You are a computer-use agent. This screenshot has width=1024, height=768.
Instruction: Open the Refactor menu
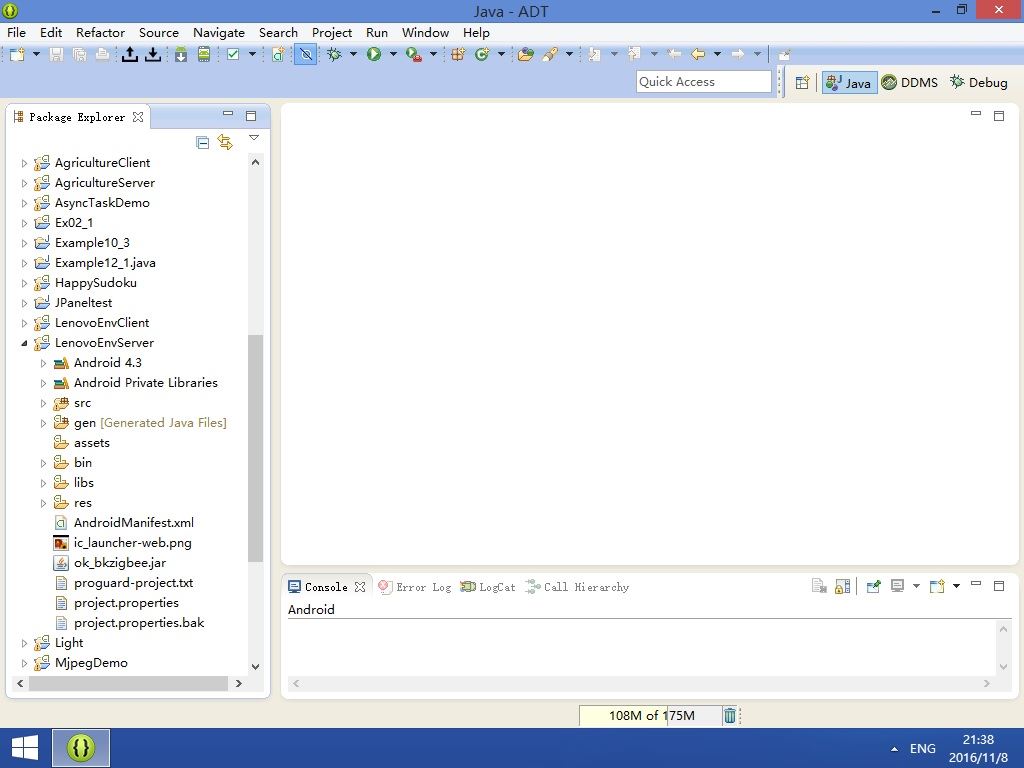tap(100, 33)
